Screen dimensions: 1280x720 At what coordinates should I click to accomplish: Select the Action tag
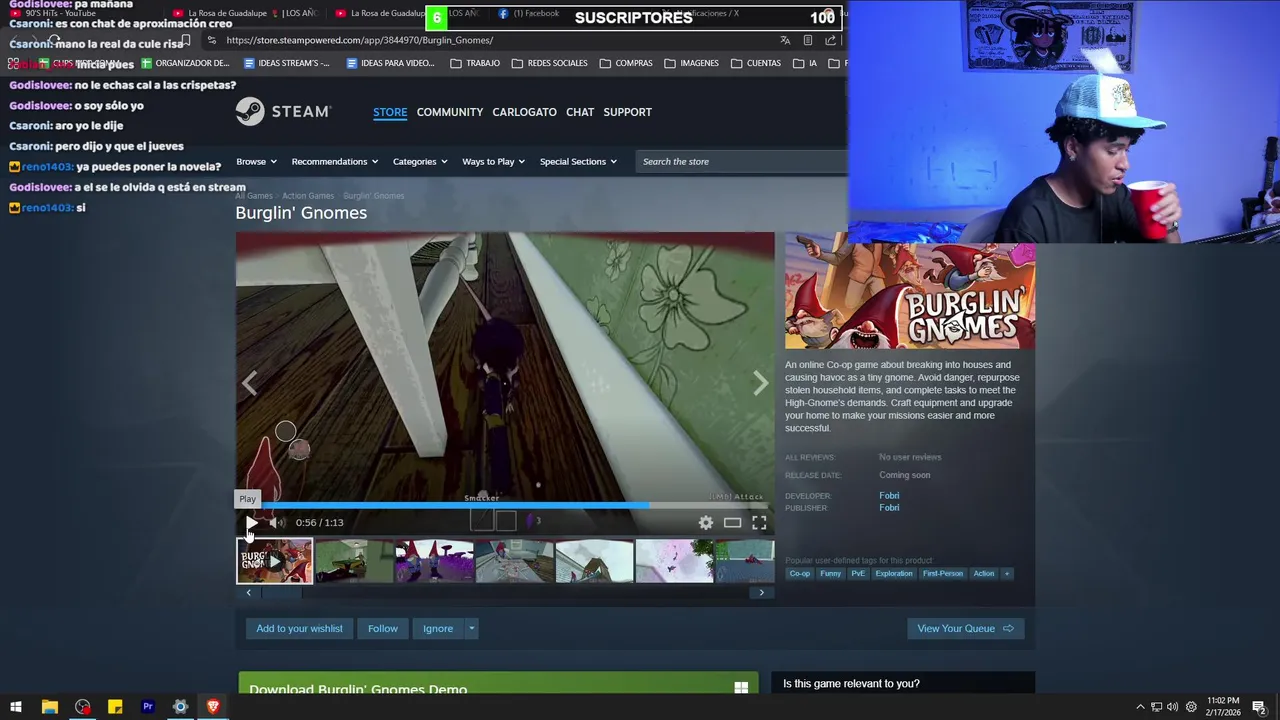point(984,574)
